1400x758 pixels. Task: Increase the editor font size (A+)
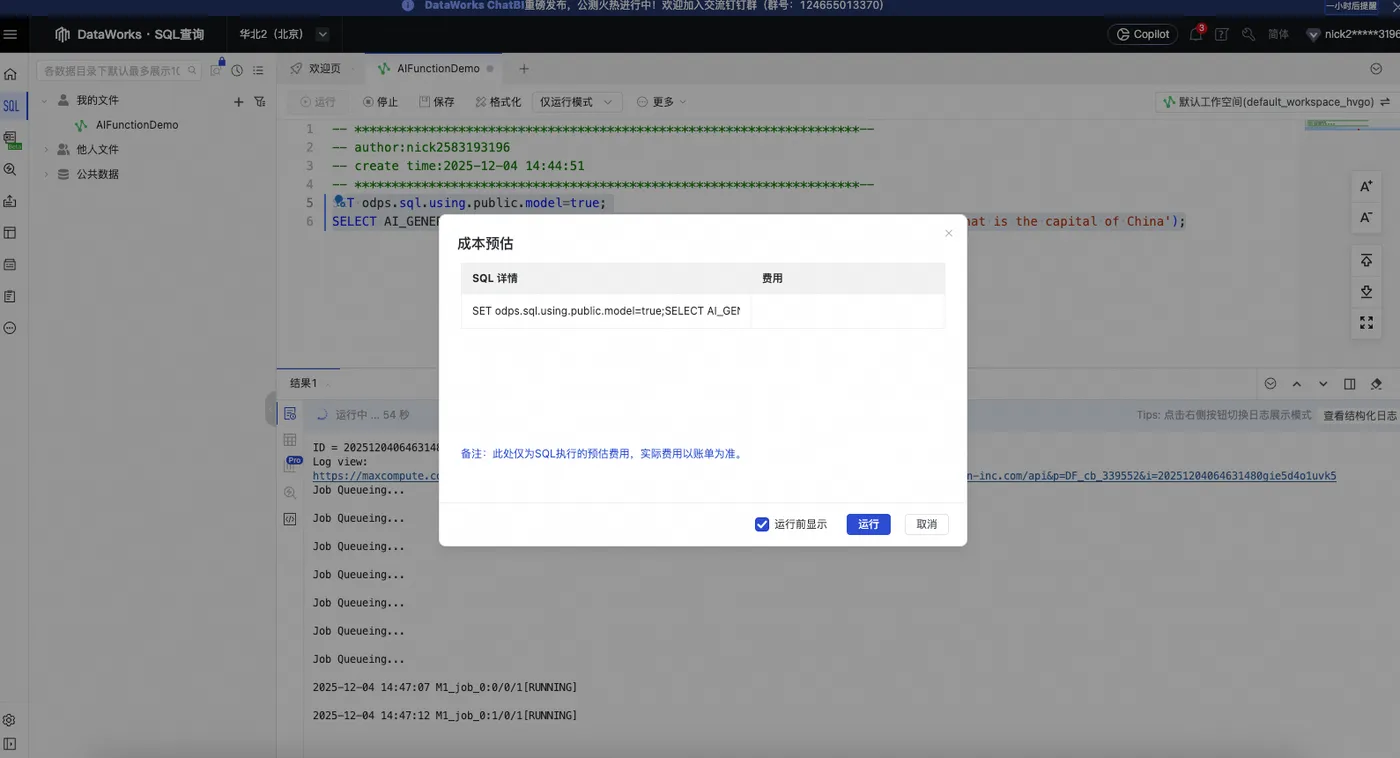pyautogui.click(x=1366, y=187)
